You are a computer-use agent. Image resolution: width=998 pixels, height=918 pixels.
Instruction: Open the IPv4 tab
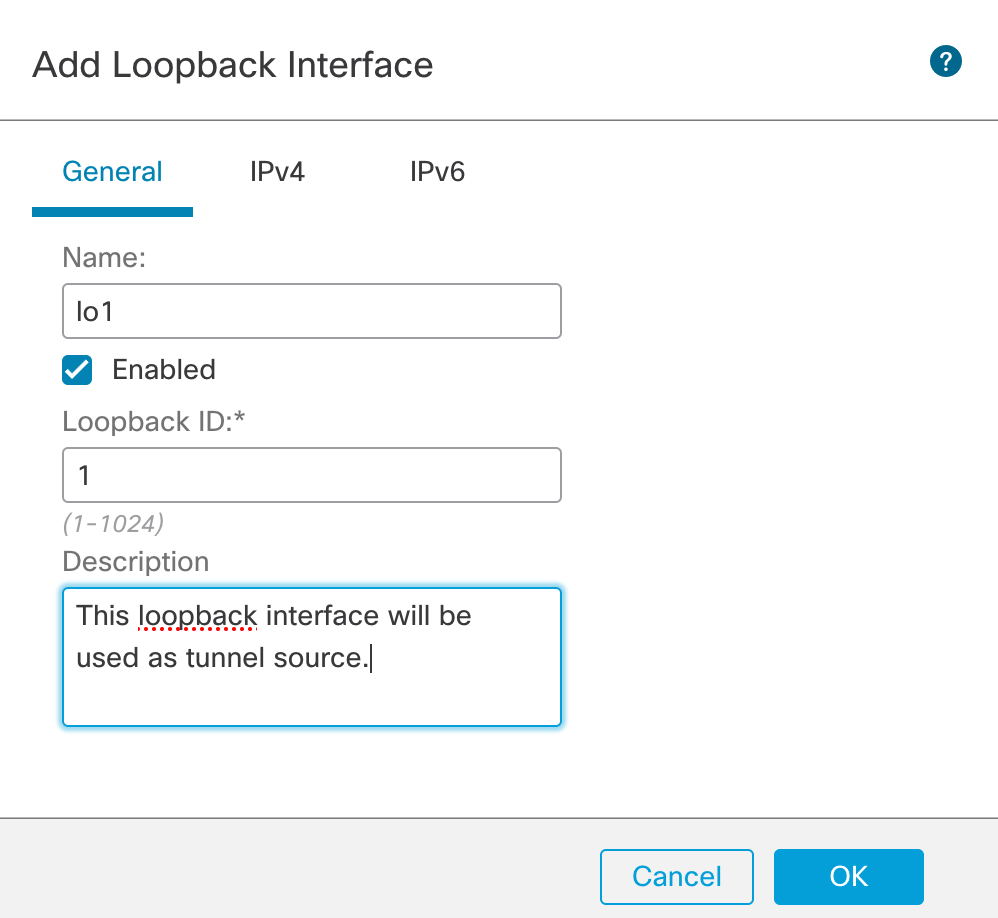[x=277, y=172]
